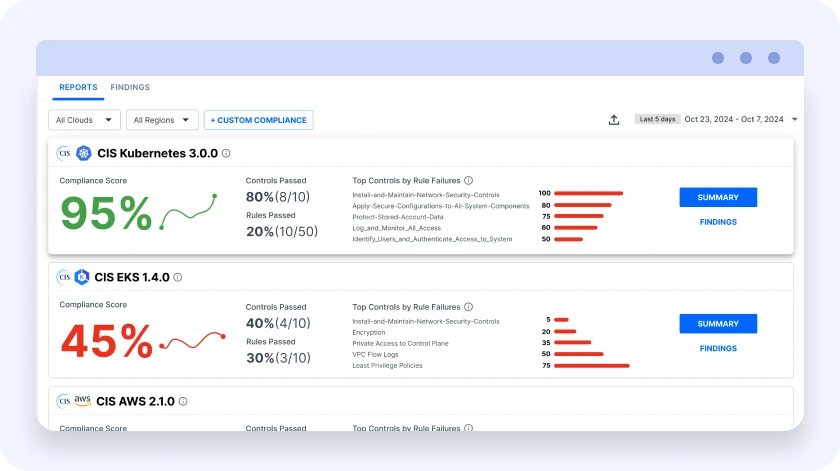The height and width of the screenshot is (471, 840).
Task: Click the EKS hexagon icon
Action: click(82, 277)
